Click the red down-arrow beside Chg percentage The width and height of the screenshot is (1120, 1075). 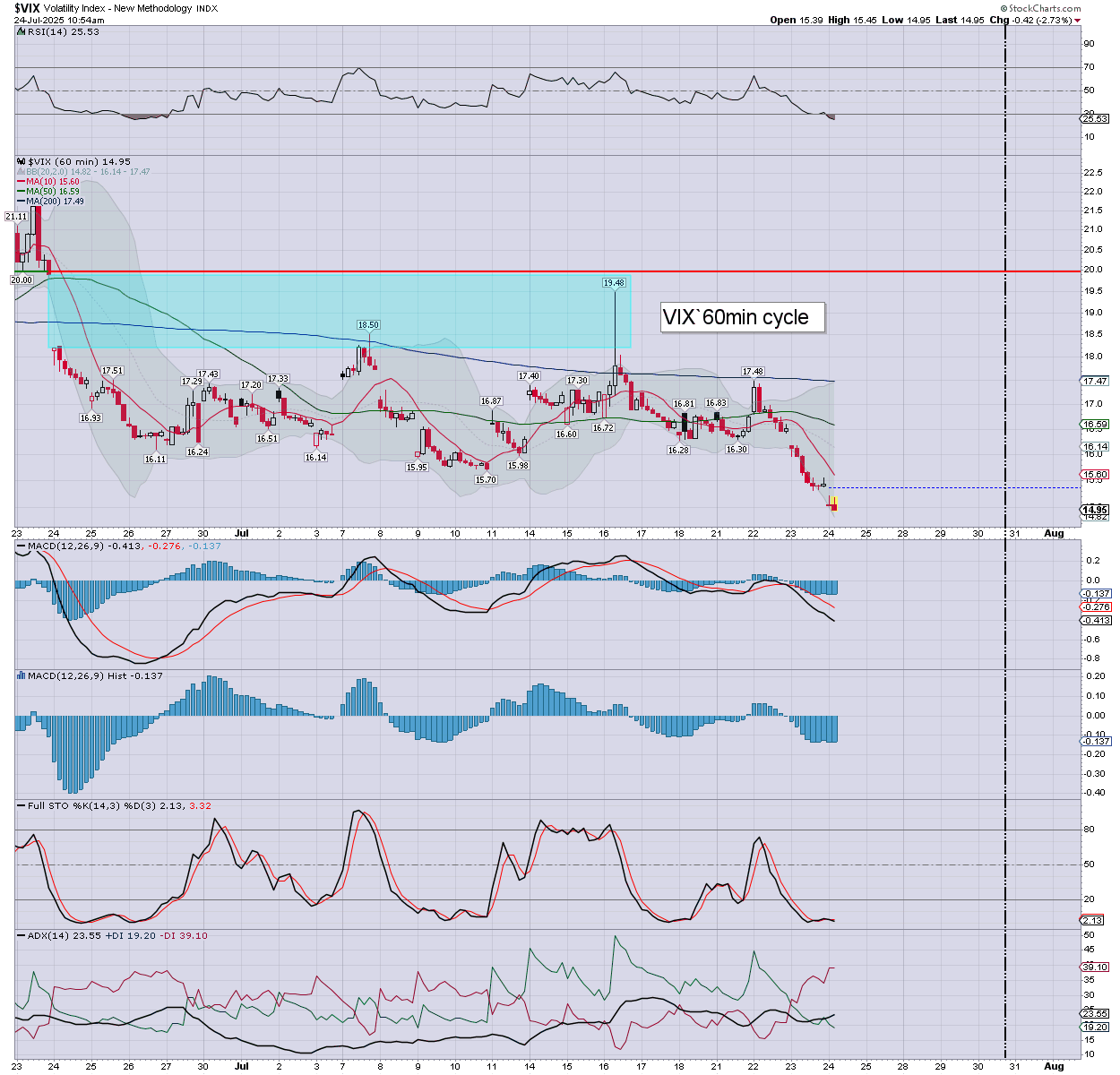[1077, 21]
